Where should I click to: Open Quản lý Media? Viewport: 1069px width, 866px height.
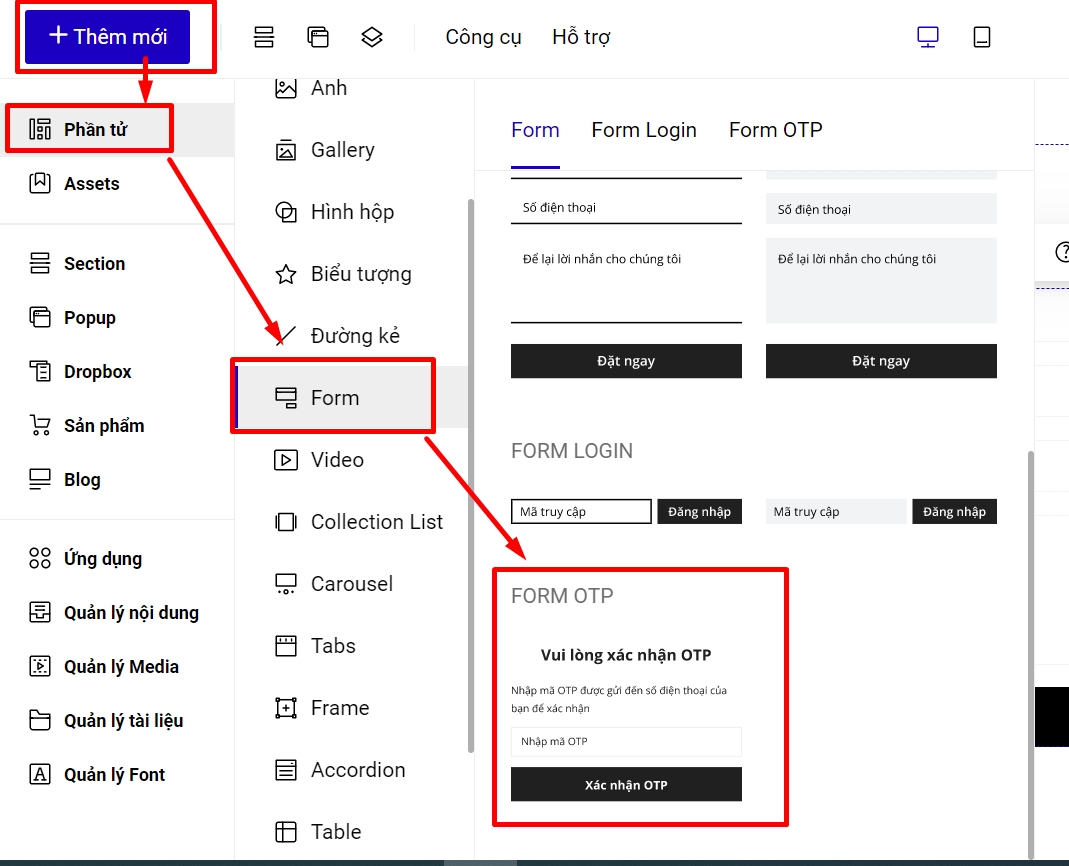click(x=121, y=667)
